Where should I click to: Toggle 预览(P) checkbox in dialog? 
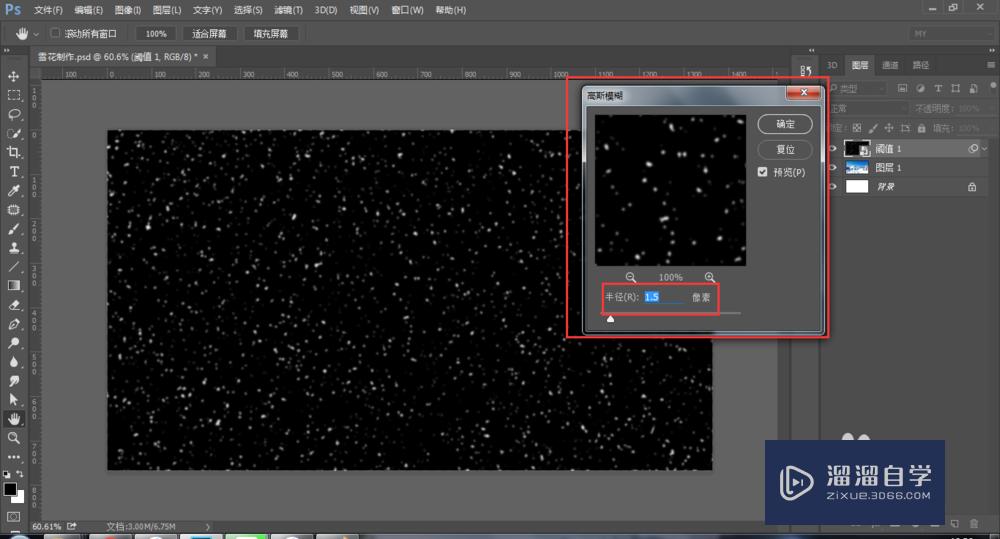(763, 172)
